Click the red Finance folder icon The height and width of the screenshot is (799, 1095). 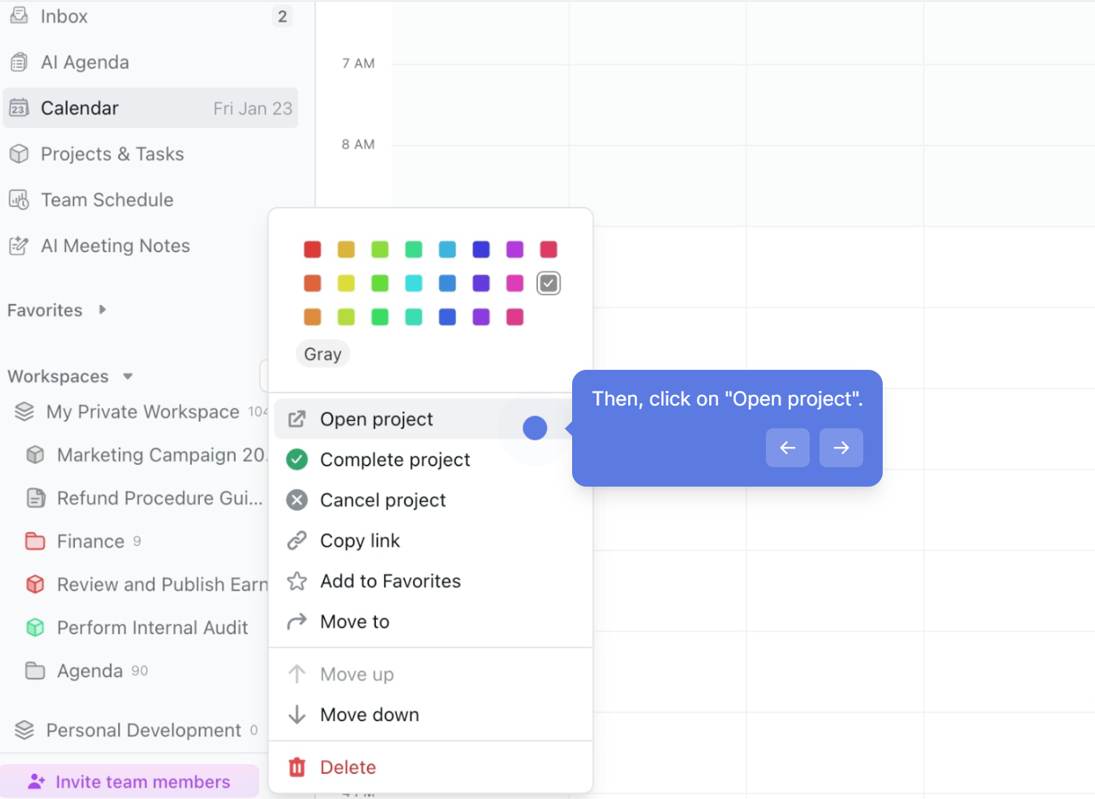[35, 541]
